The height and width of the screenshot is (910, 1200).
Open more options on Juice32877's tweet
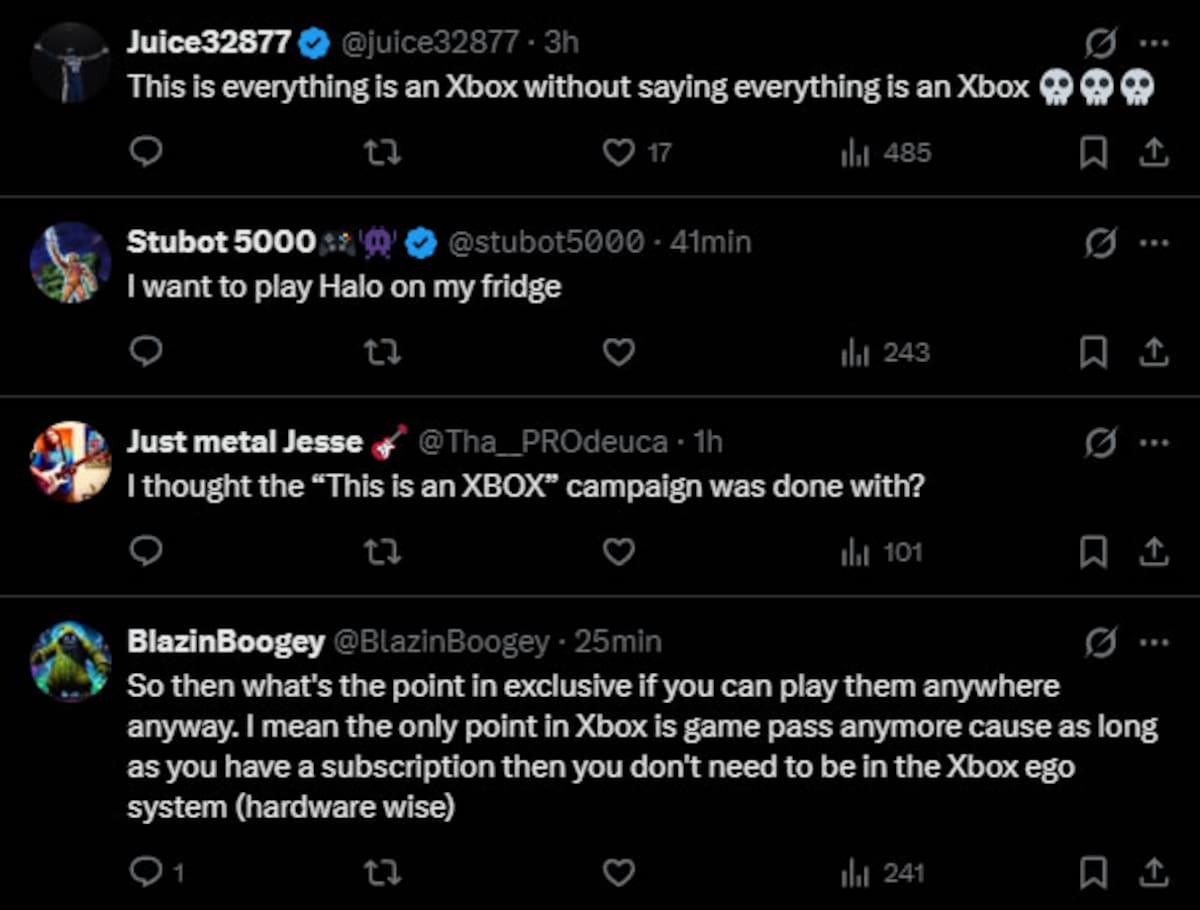coord(1153,42)
